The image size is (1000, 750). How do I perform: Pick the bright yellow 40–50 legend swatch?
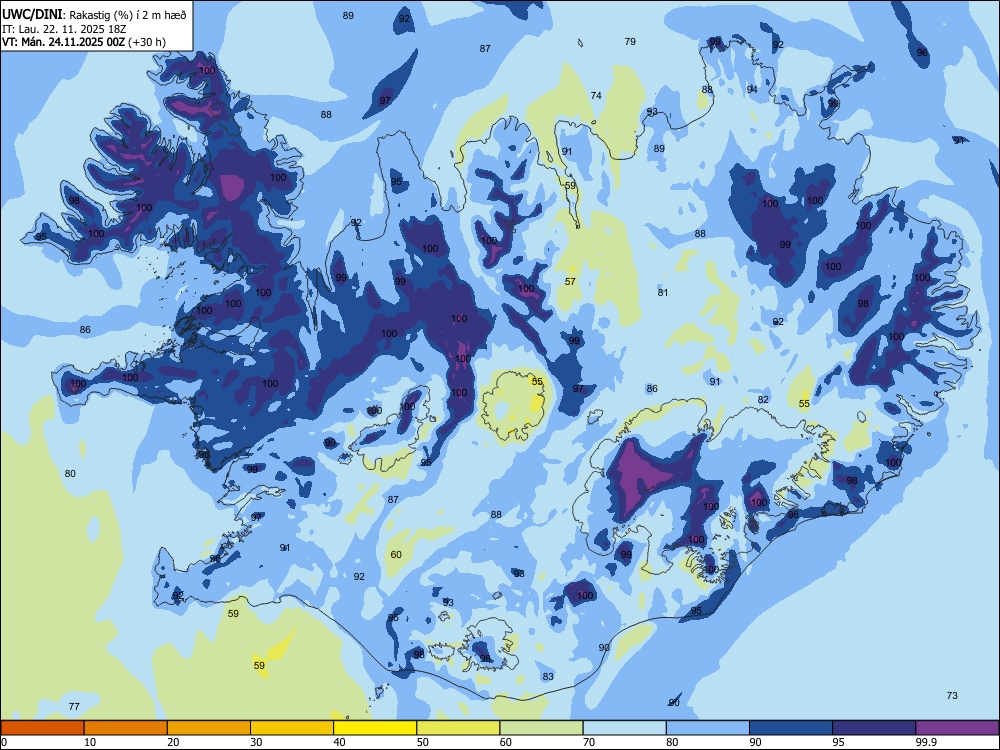click(375, 728)
